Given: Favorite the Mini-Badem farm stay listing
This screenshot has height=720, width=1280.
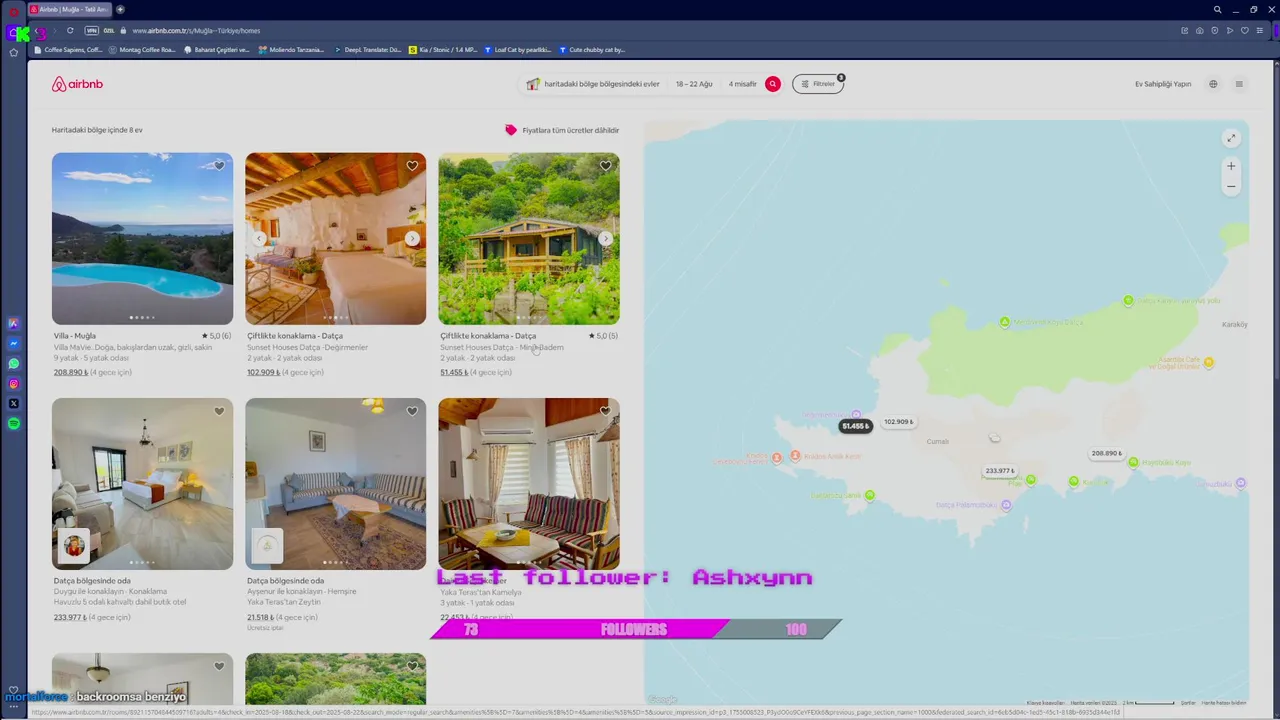Looking at the screenshot, I should pos(605,166).
